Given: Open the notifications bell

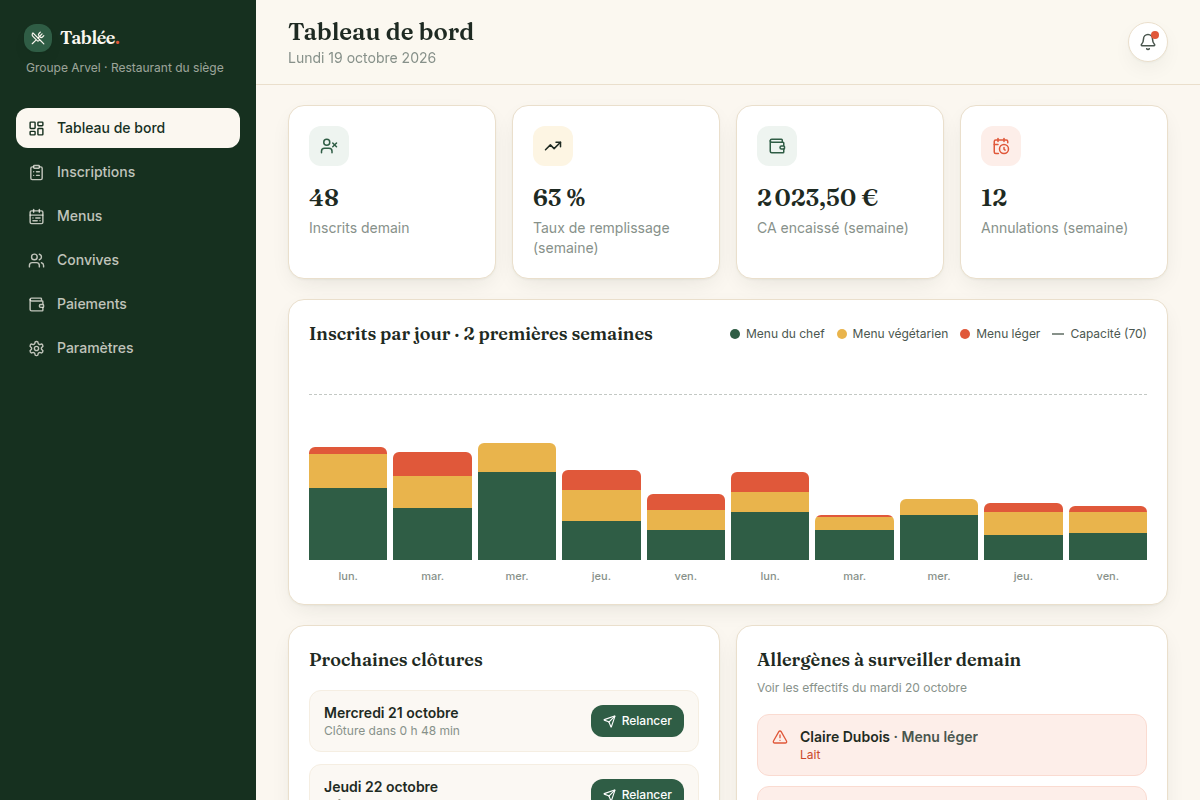Looking at the screenshot, I should [x=1148, y=42].
